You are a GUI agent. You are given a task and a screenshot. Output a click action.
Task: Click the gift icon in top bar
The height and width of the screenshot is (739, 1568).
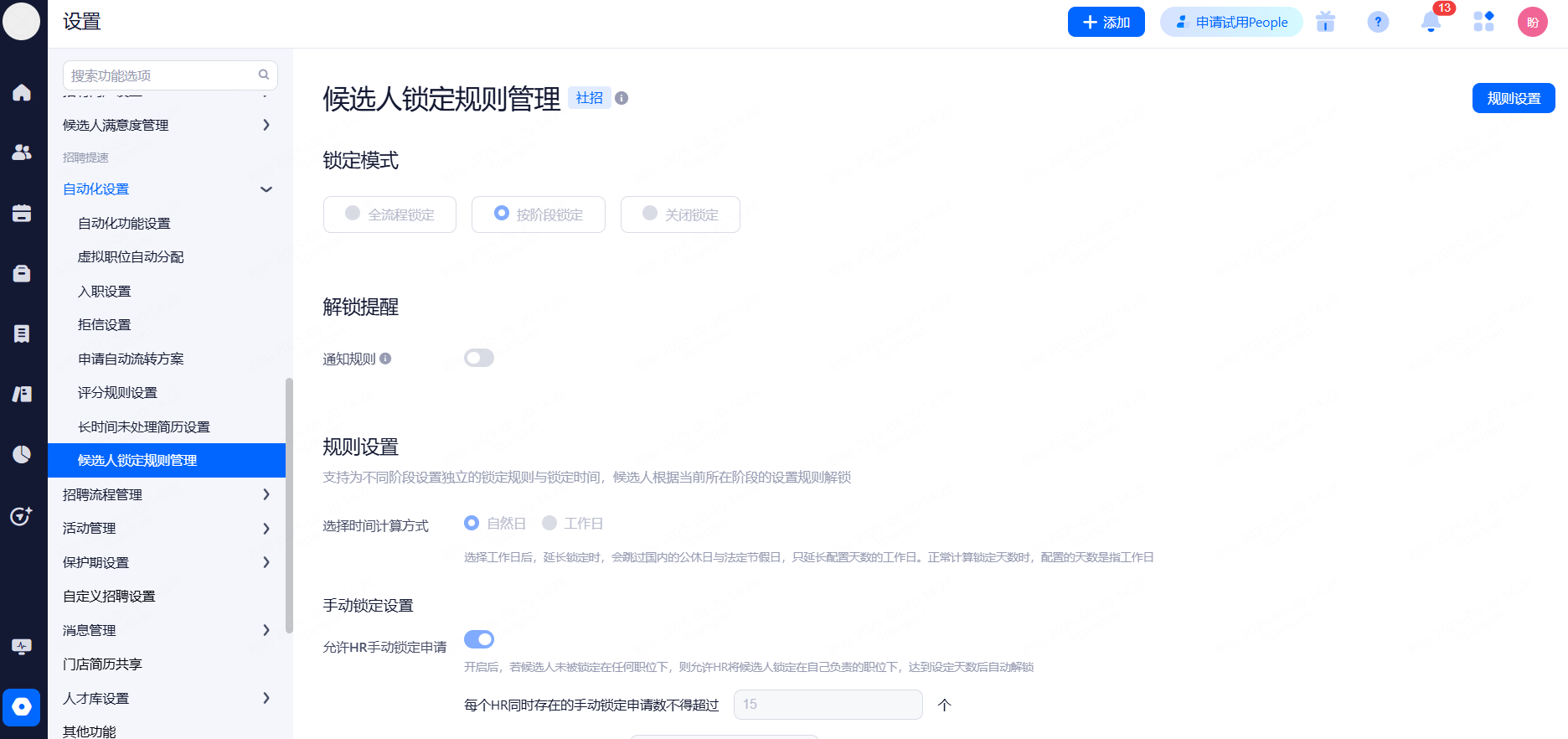coord(1325,23)
